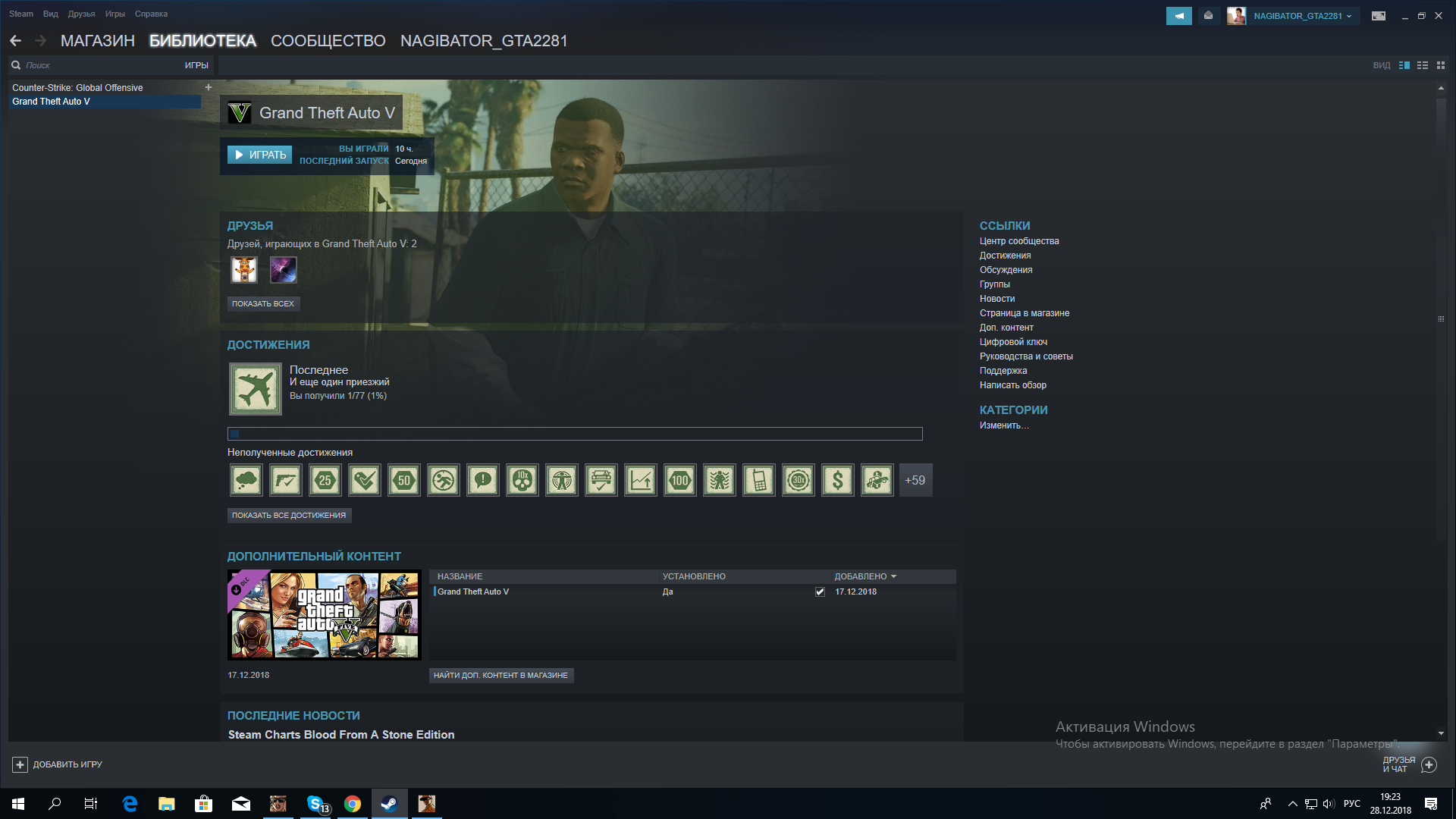This screenshot has width=1456, height=819.
Task: Sort DLC by НАЗВАНИЕ column
Action: click(460, 577)
